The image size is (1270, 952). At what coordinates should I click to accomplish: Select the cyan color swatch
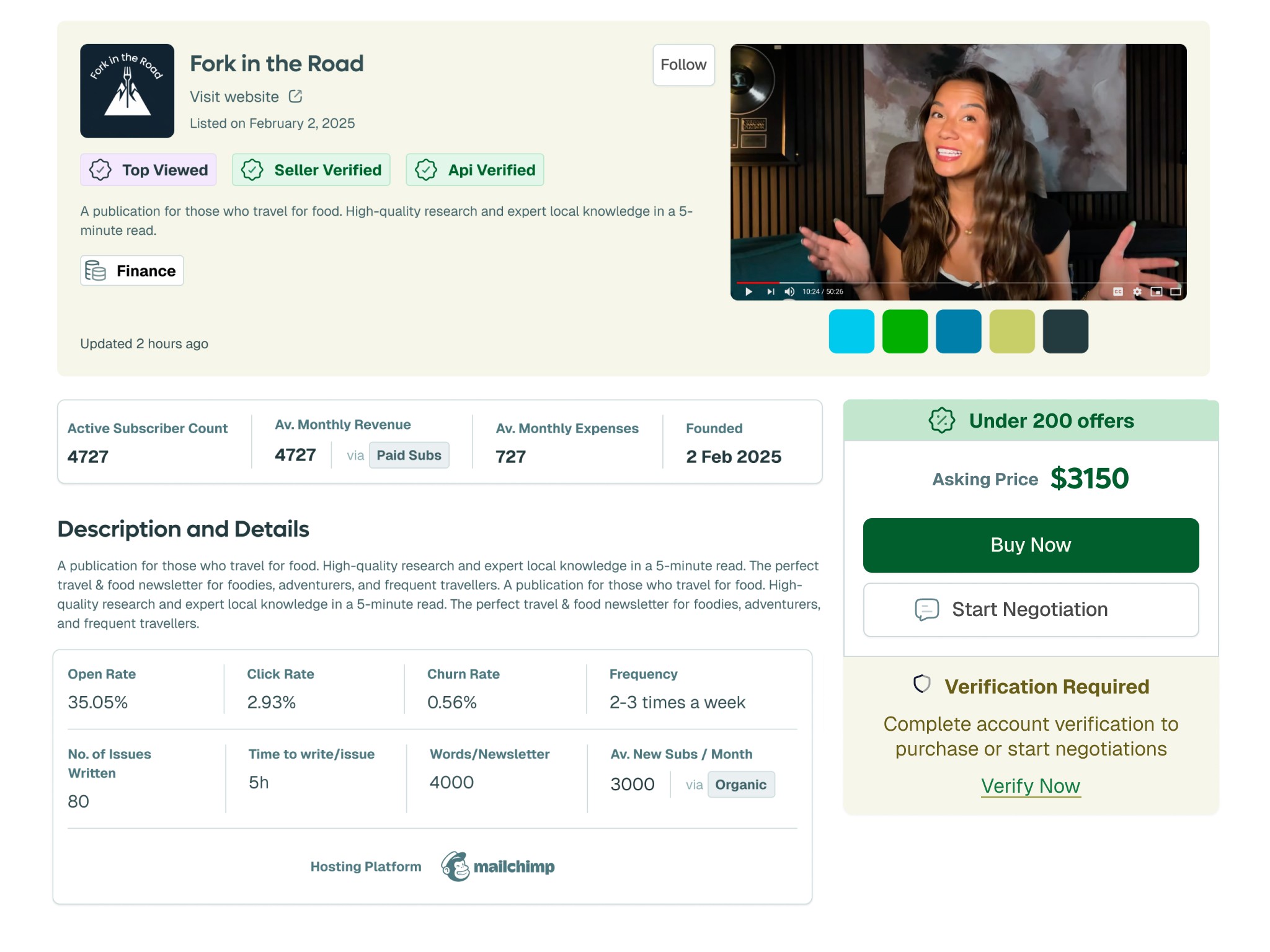(x=851, y=332)
